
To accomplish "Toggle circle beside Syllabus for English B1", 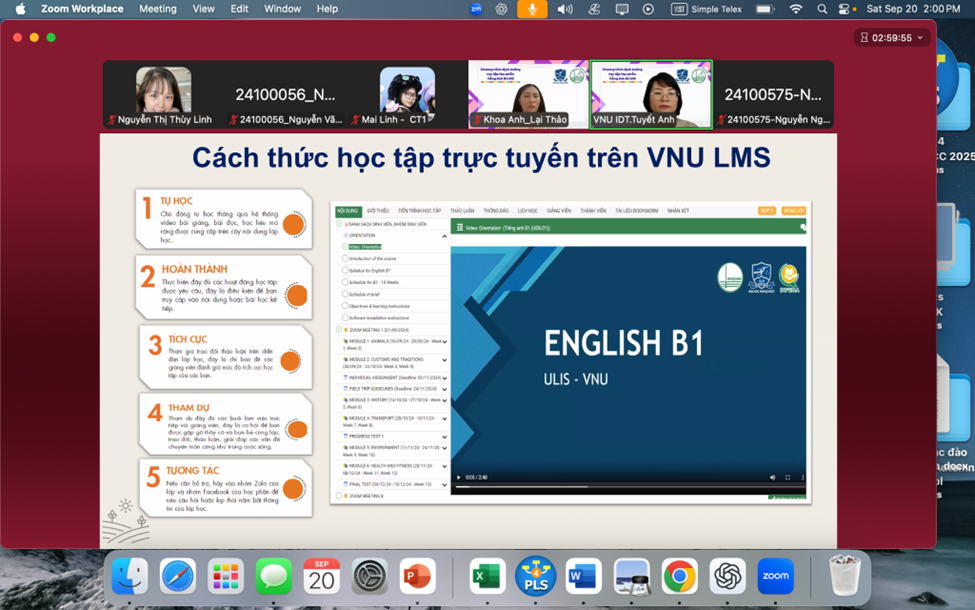I will click(345, 270).
